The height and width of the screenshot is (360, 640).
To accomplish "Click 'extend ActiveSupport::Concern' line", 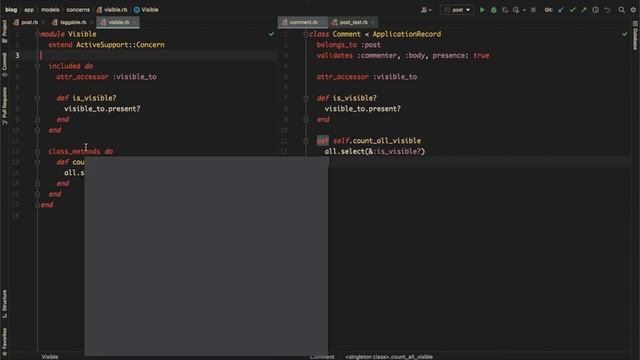I will [107, 45].
